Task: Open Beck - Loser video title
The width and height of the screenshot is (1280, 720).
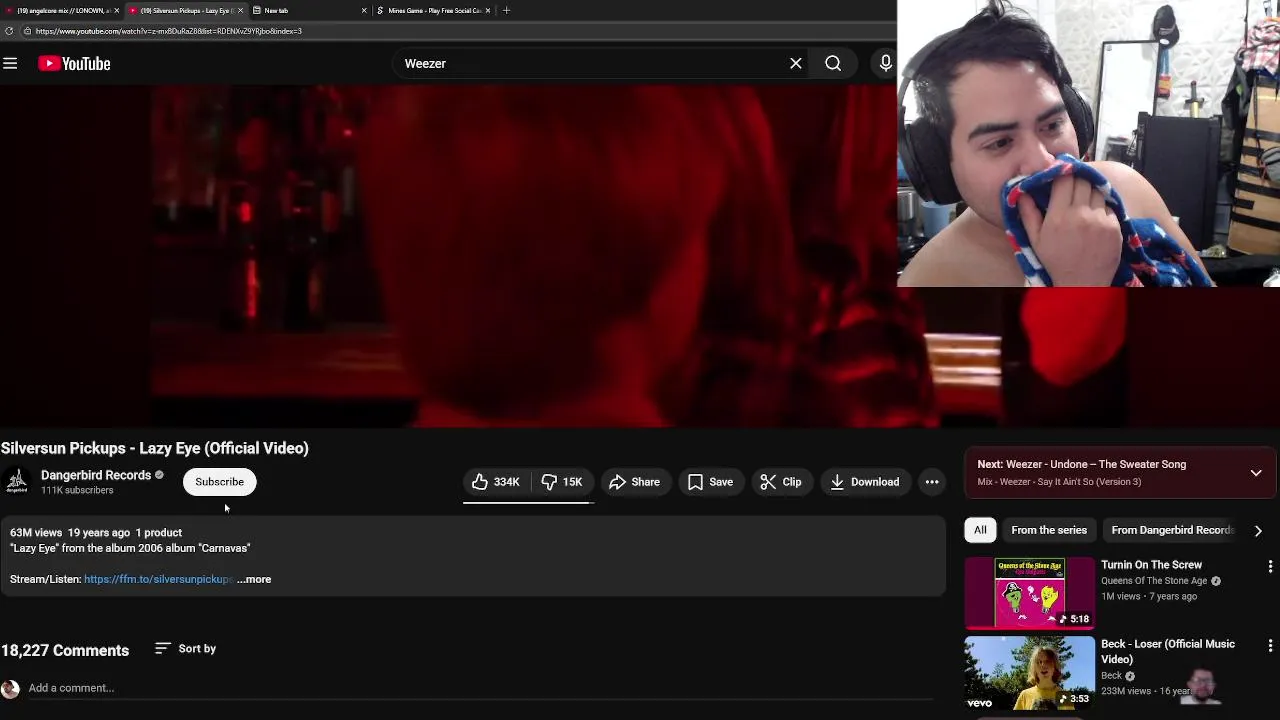Action: [x=1168, y=652]
